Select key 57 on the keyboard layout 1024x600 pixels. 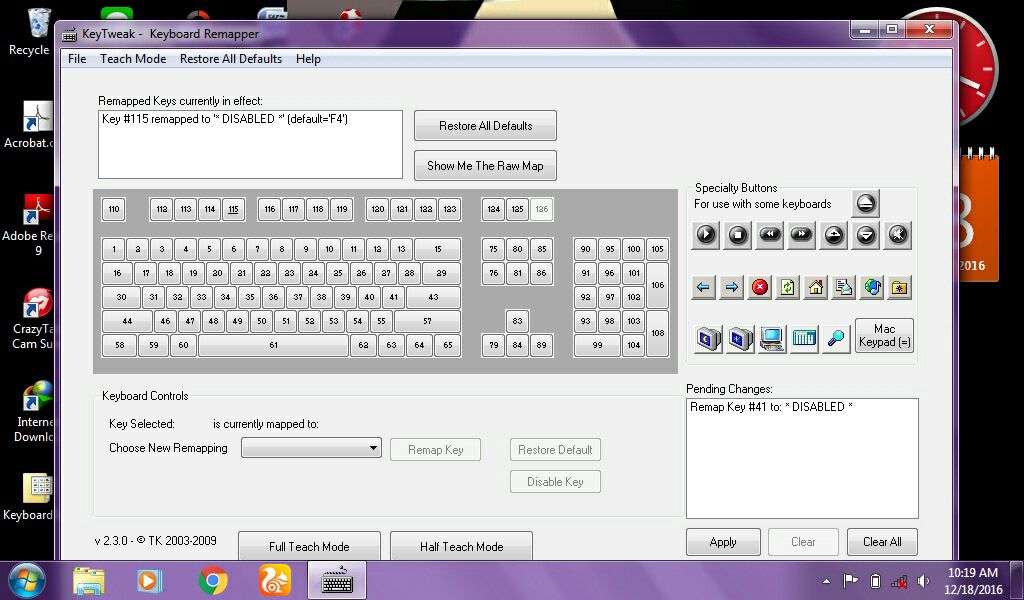click(x=427, y=321)
